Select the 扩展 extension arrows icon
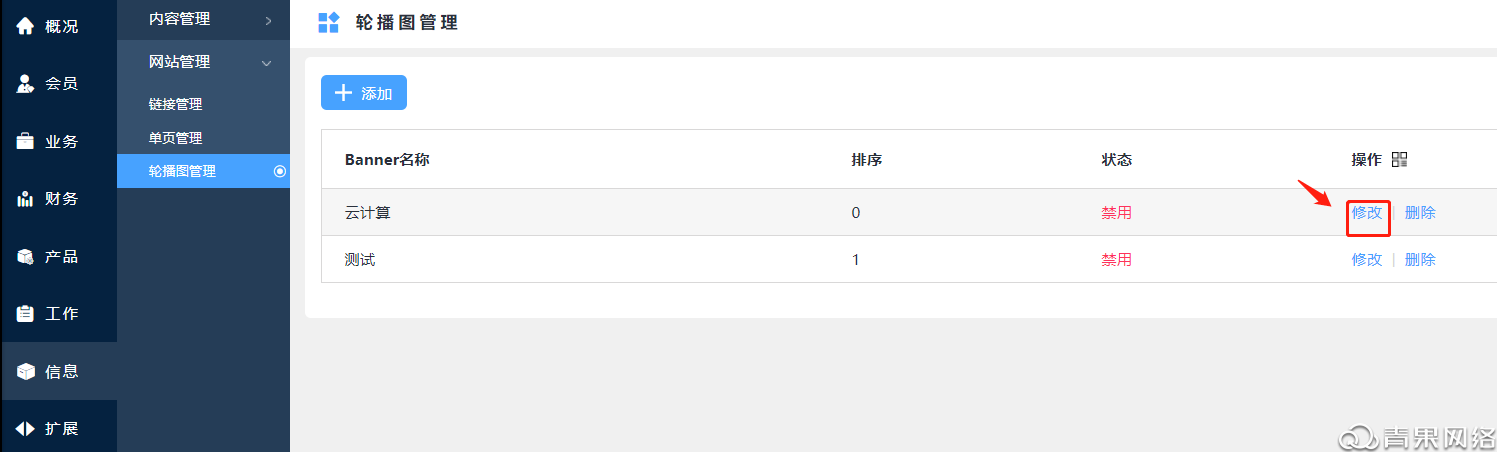Viewport: 1497px width, 452px height. pyautogui.click(x=25, y=429)
